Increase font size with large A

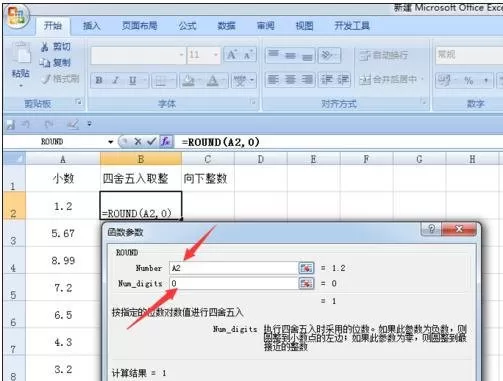coord(232,54)
